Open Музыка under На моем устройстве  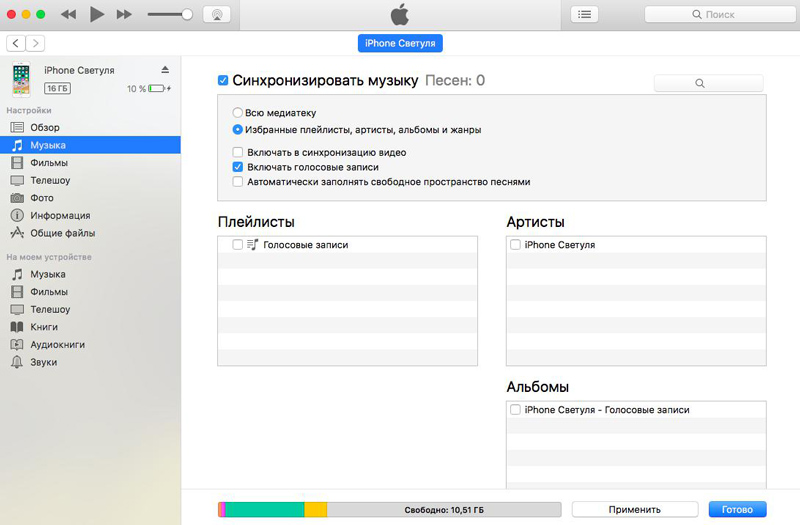coord(90,274)
